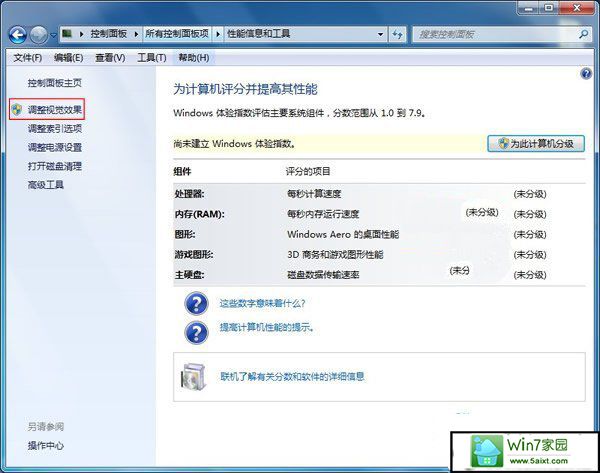Viewport: 600px width, 473px height.
Task: Click question icon beside 提高计算机性能的提示
Action: click(x=196, y=332)
